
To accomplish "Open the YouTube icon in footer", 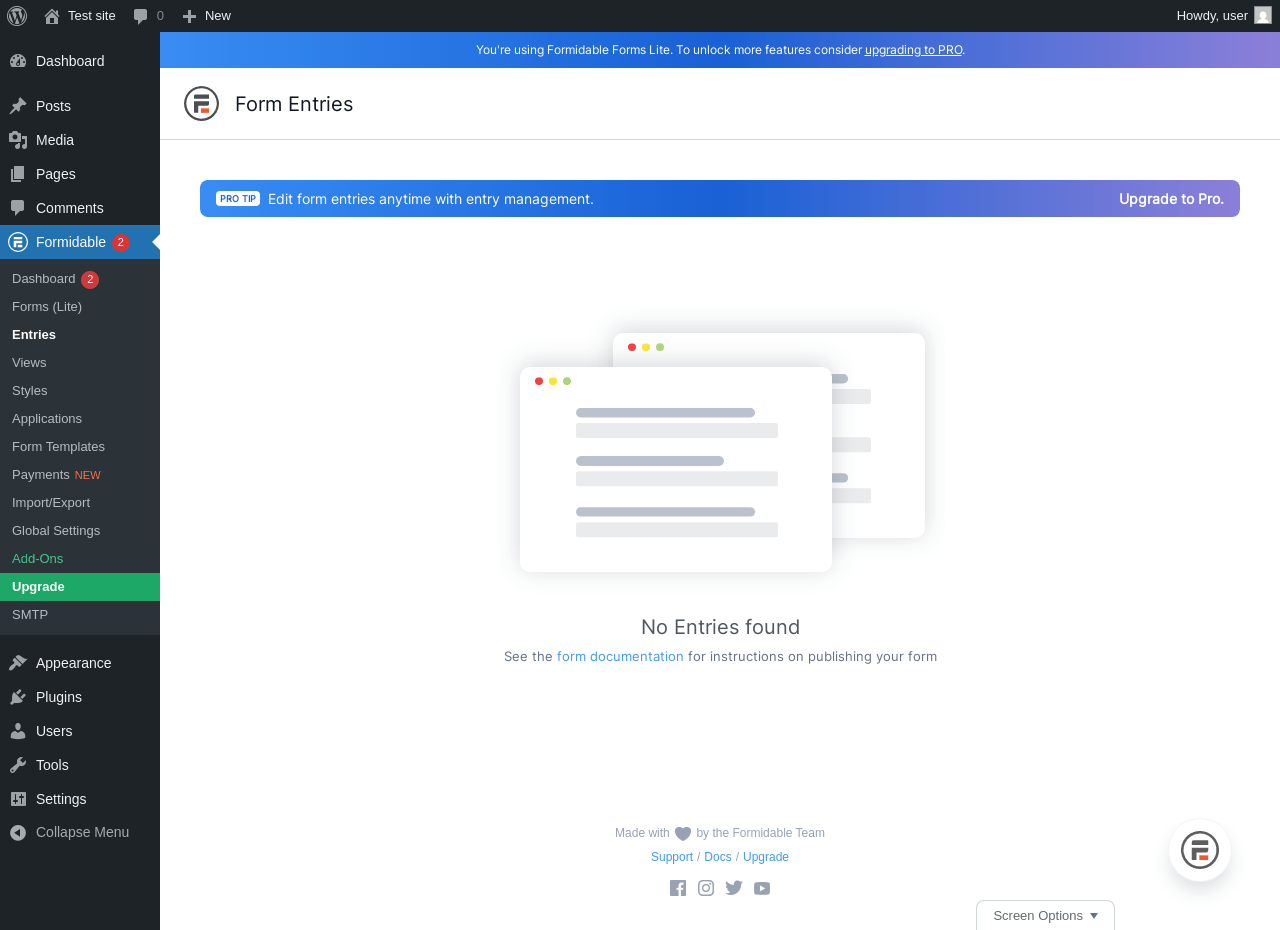I will 762,888.
